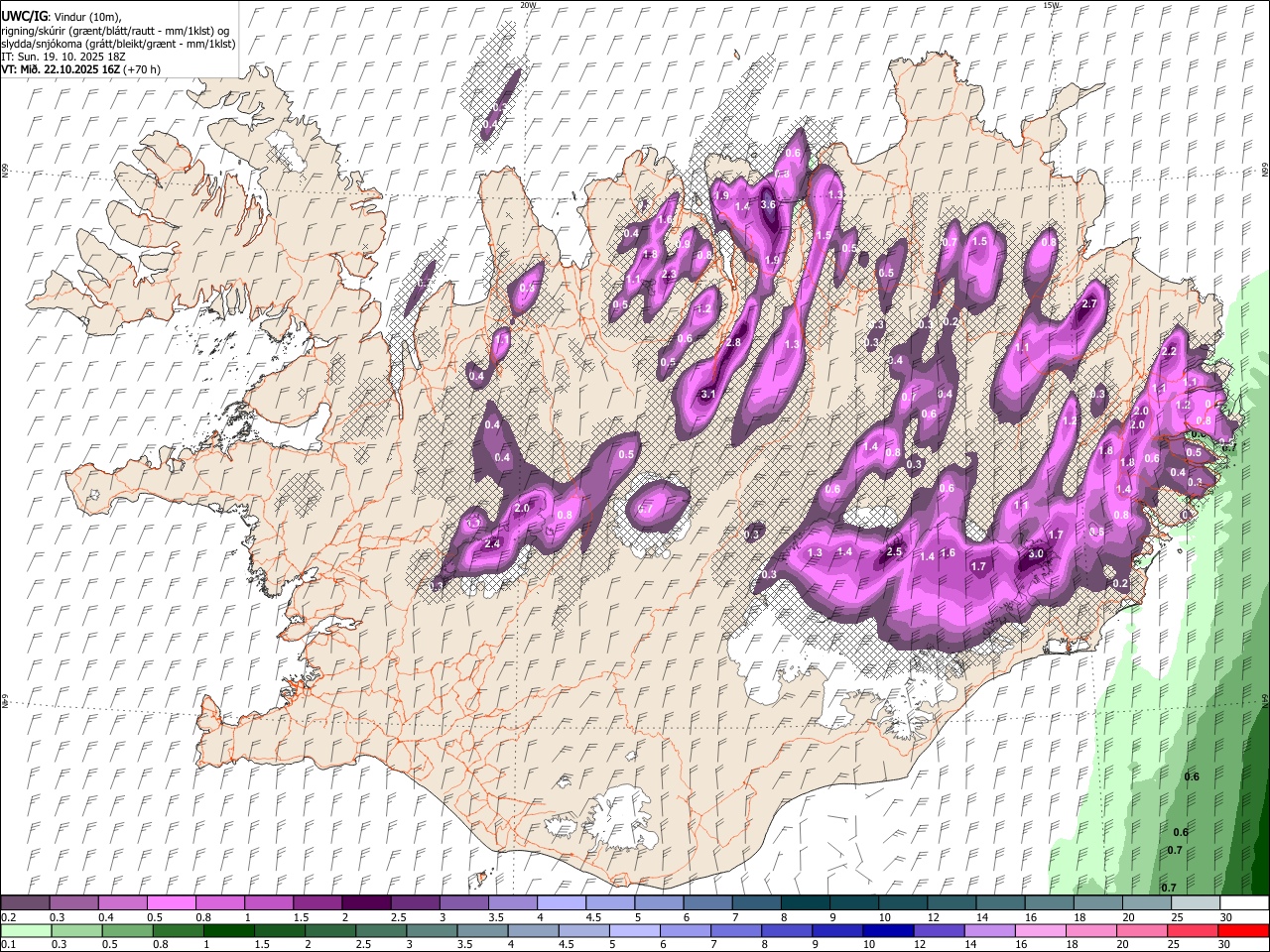The height and width of the screenshot is (952, 1270).
Task: Click the '2.3' snowfall value on the map
Action: (x=669, y=275)
